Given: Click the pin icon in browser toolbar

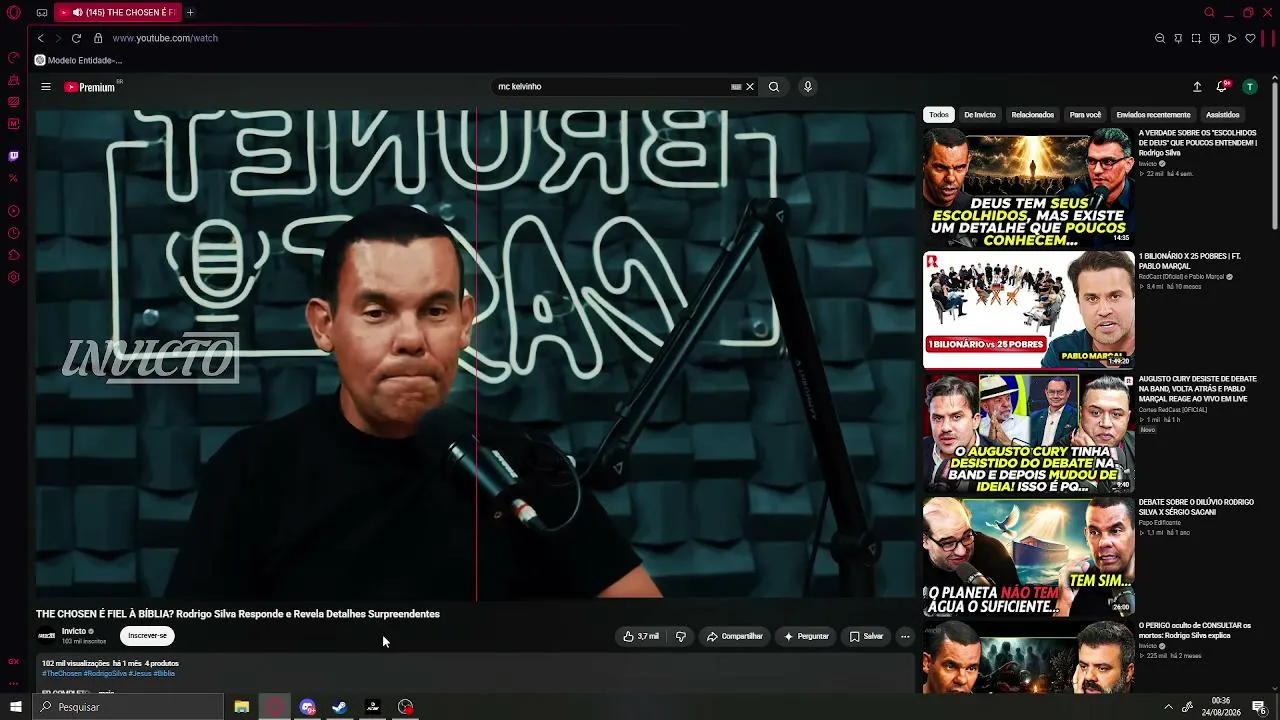Looking at the screenshot, I should pos(1178,38).
